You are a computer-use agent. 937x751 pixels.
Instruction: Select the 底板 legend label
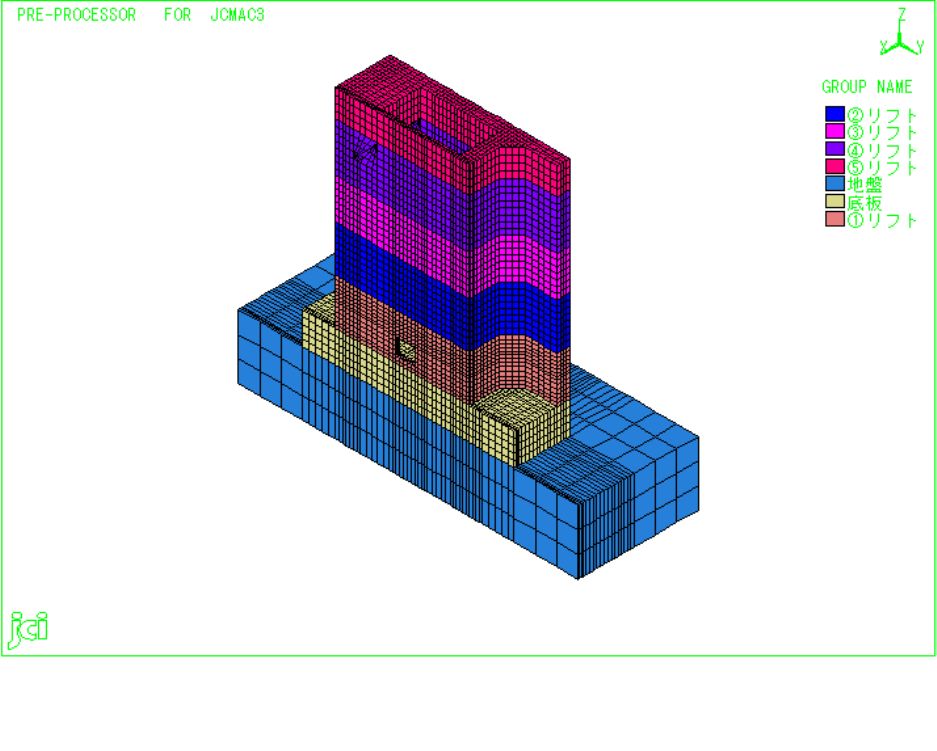[865, 203]
